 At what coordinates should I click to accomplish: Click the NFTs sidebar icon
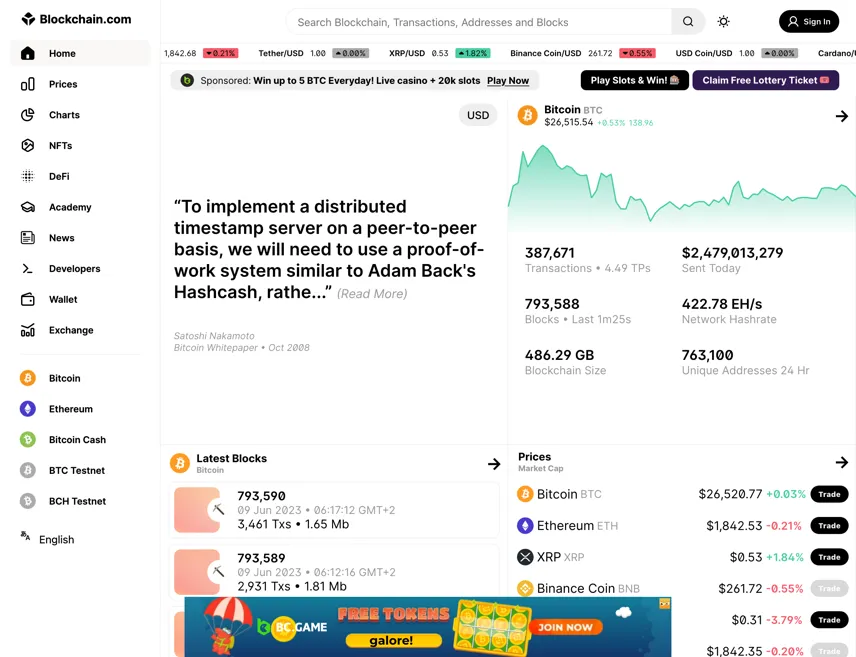(x=28, y=145)
